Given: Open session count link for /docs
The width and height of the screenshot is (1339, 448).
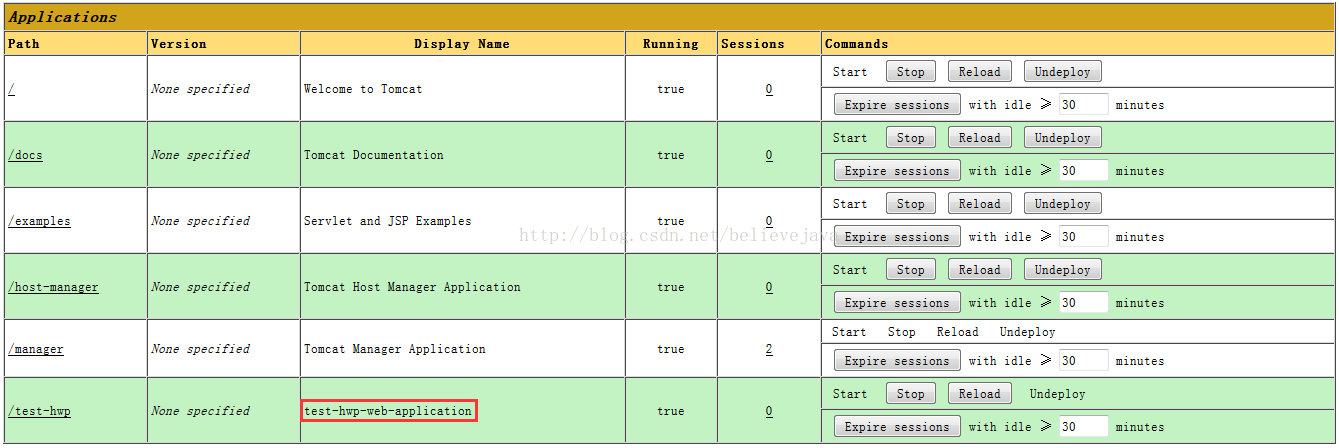Looking at the screenshot, I should (x=769, y=155).
